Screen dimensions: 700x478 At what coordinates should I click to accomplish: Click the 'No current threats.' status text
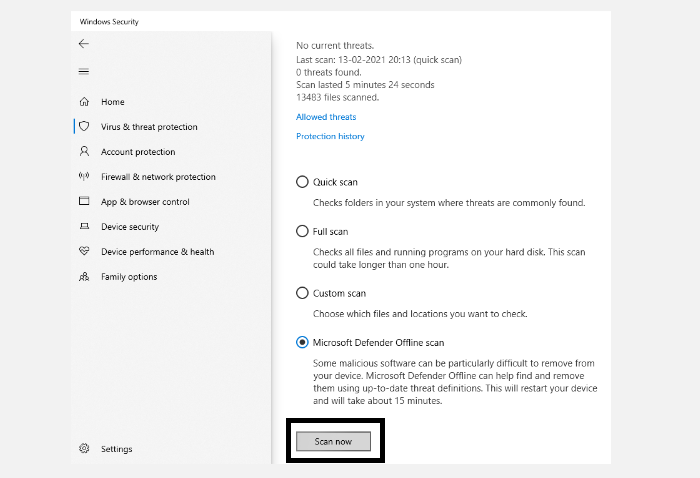tap(335, 46)
